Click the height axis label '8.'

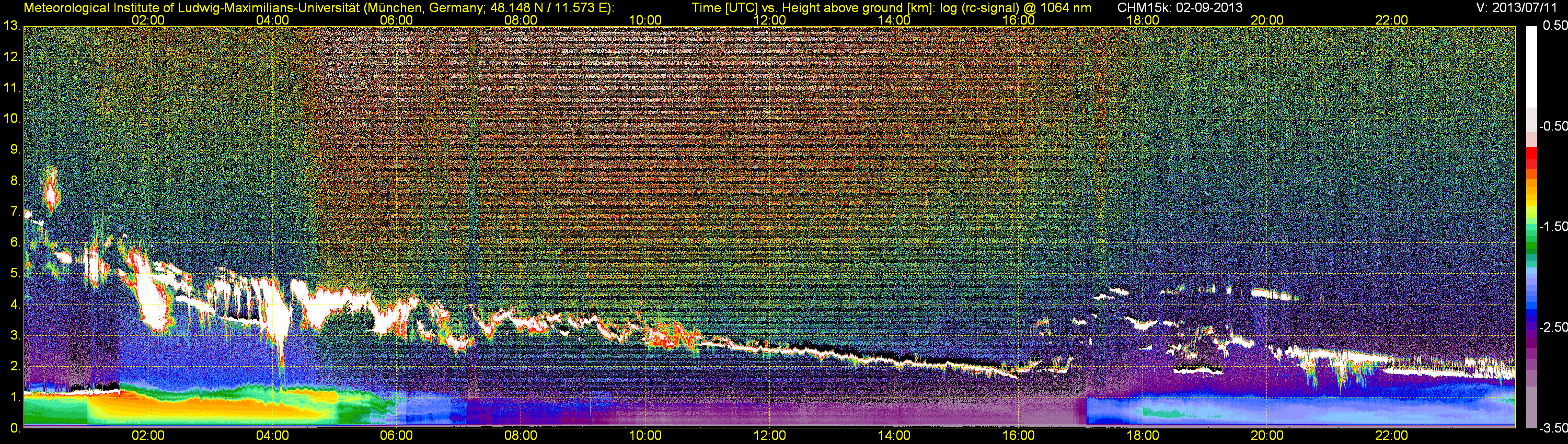pos(15,181)
